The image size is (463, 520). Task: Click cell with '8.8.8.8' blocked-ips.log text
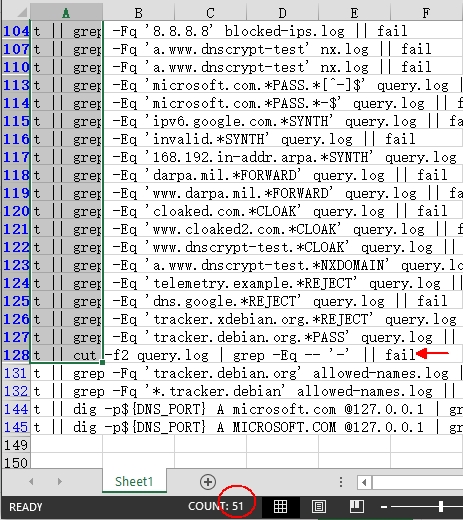pyautogui.click(x=244, y=31)
